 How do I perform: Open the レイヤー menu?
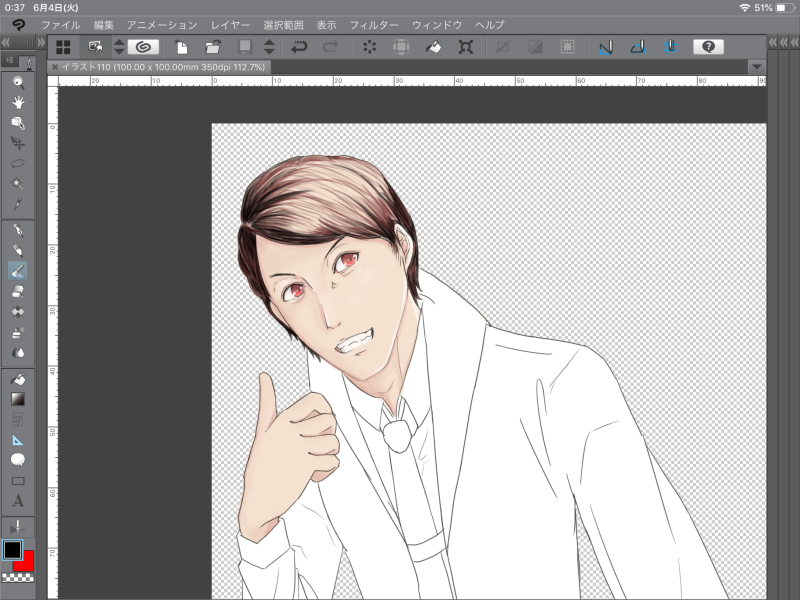click(x=231, y=23)
